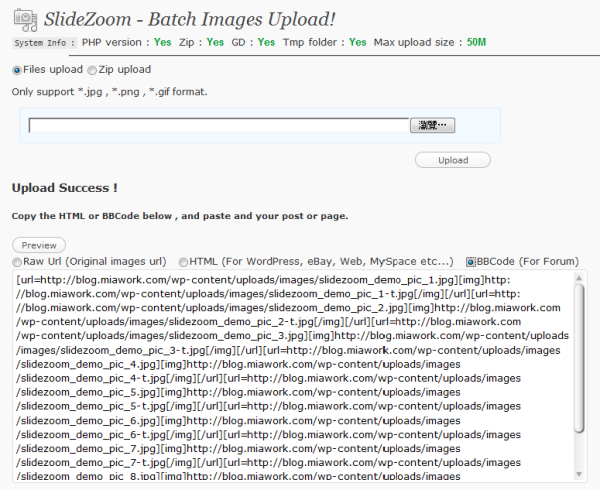Click the textarea scroll up arrow

click(x=579, y=278)
